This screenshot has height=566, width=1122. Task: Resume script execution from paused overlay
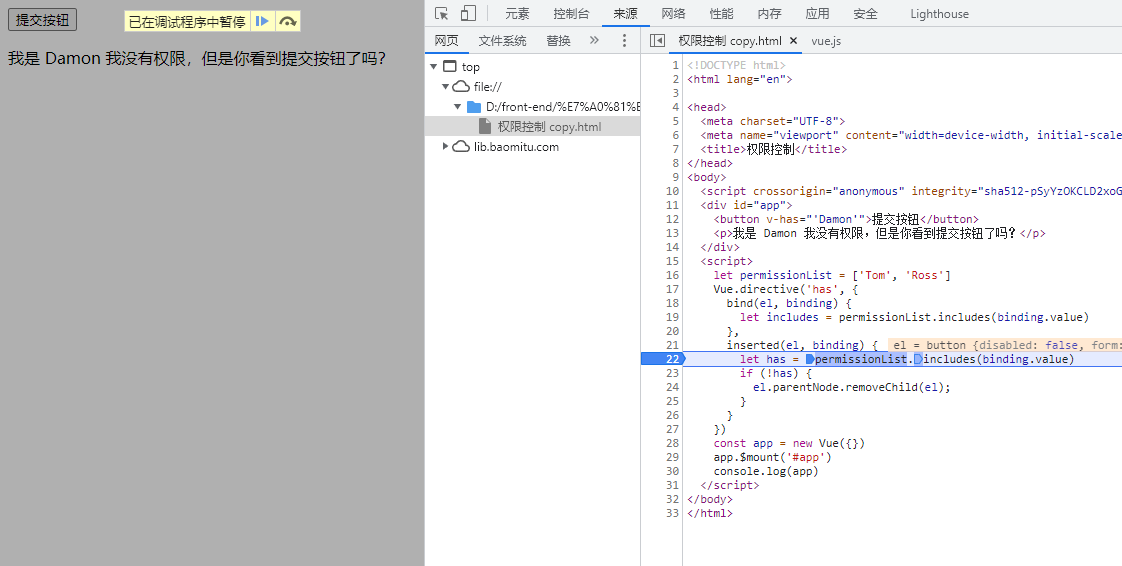pyautogui.click(x=263, y=21)
